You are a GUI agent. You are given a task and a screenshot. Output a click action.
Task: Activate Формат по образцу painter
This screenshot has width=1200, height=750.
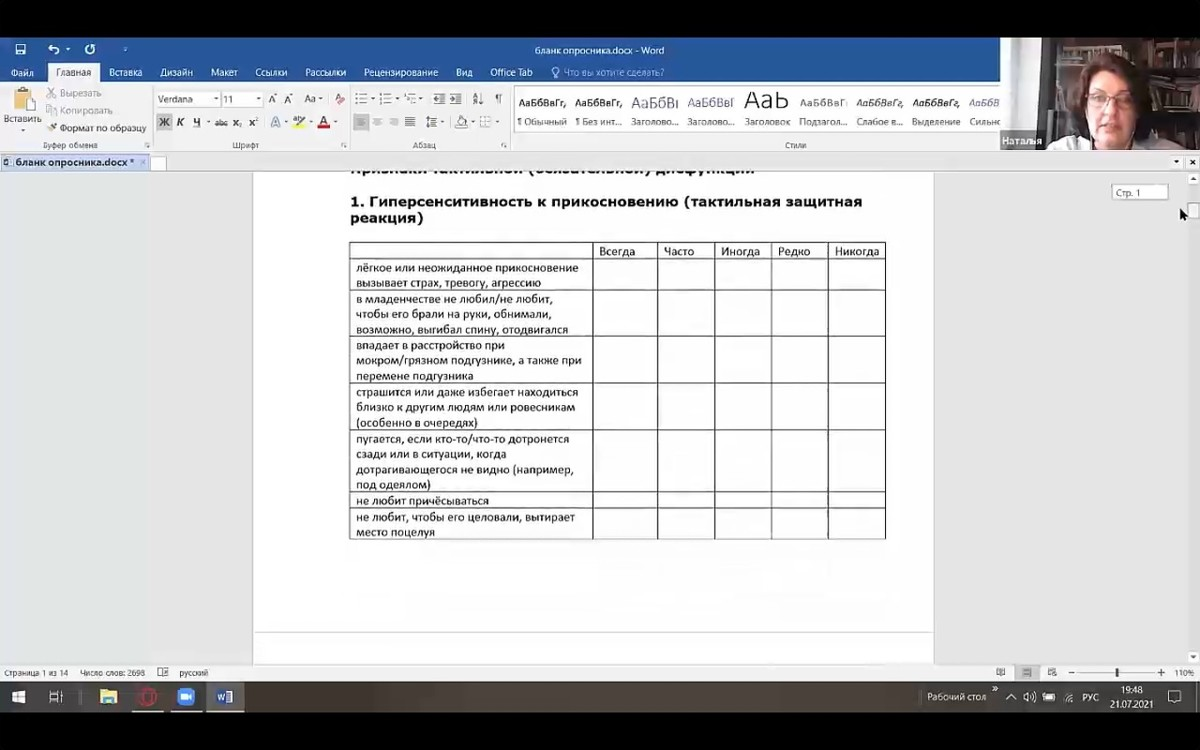pos(96,128)
